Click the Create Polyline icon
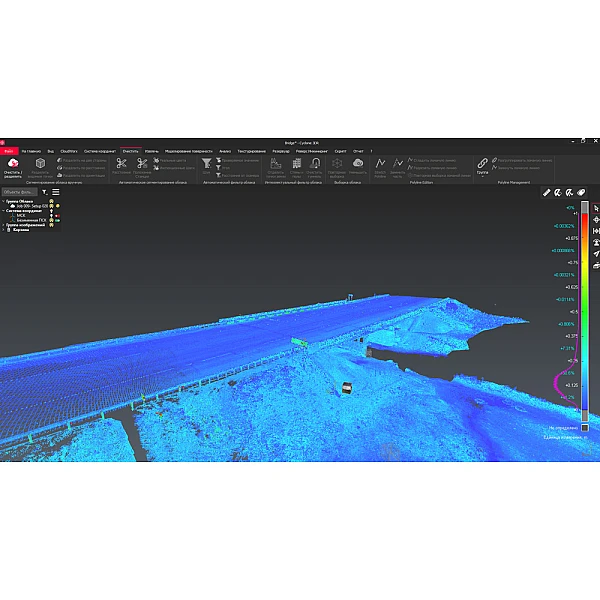Screen dimensions: 600x600 [380, 162]
